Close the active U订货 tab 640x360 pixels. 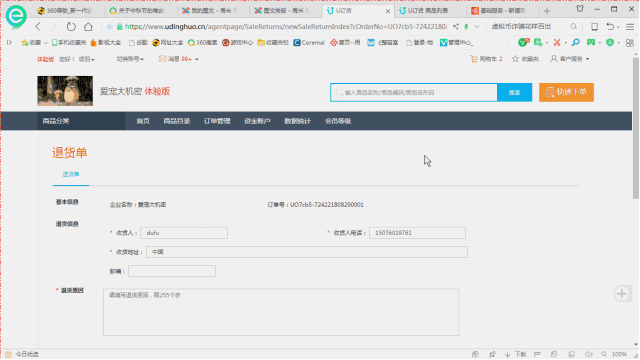click(388, 11)
